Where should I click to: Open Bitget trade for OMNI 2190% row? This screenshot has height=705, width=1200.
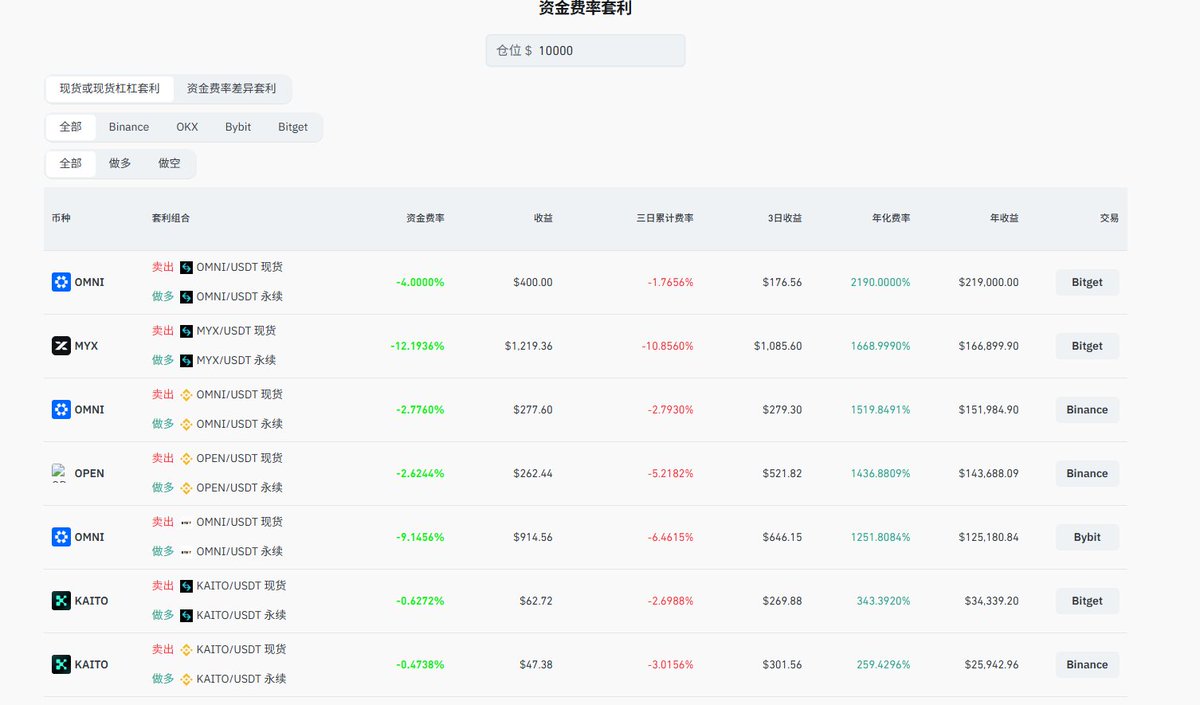click(1087, 282)
